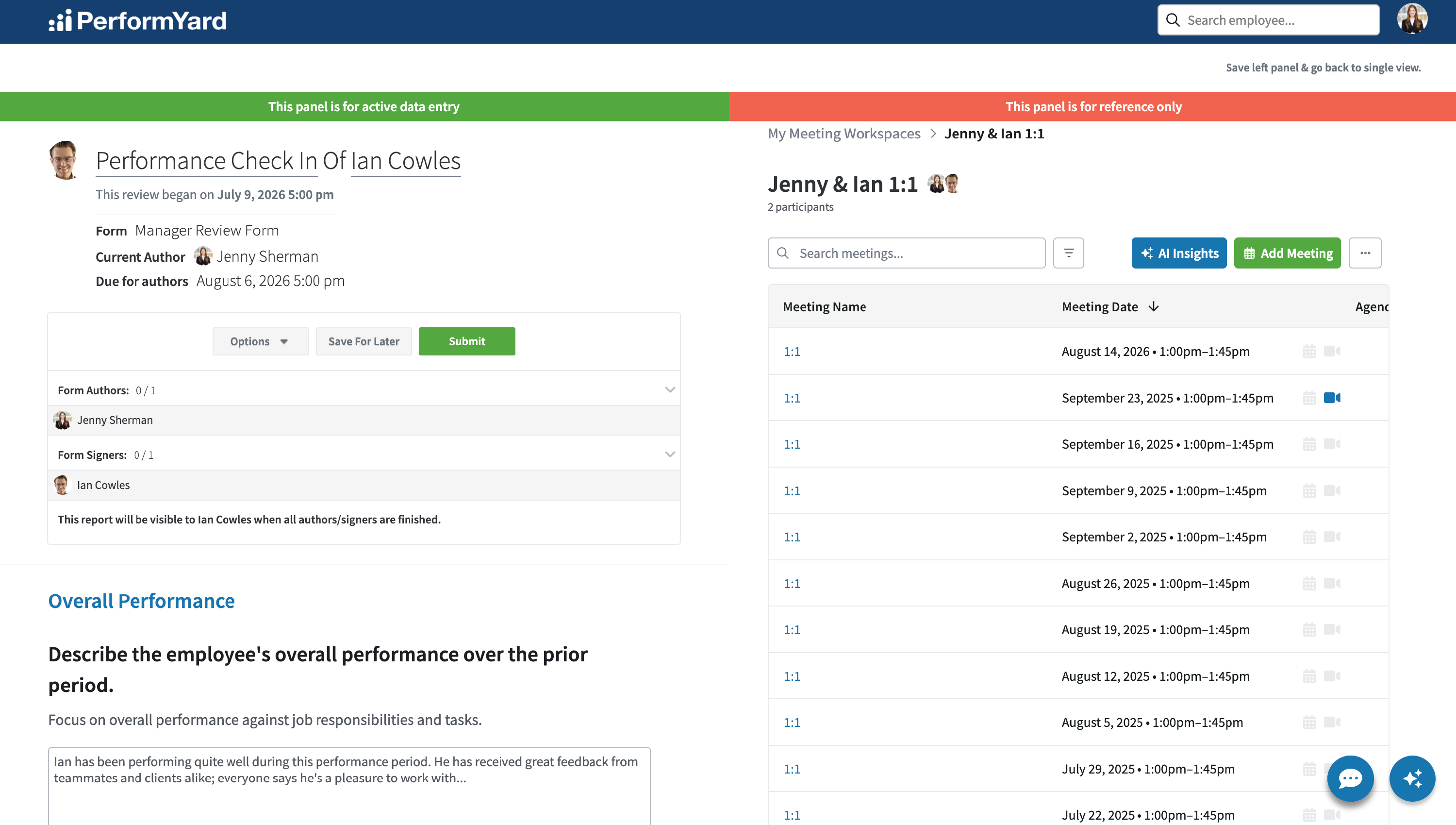Open the July 22, 2025 1:1 meeting link
Image resolution: width=1456 pixels, height=825 pixels.
click(x=792, y=815)
